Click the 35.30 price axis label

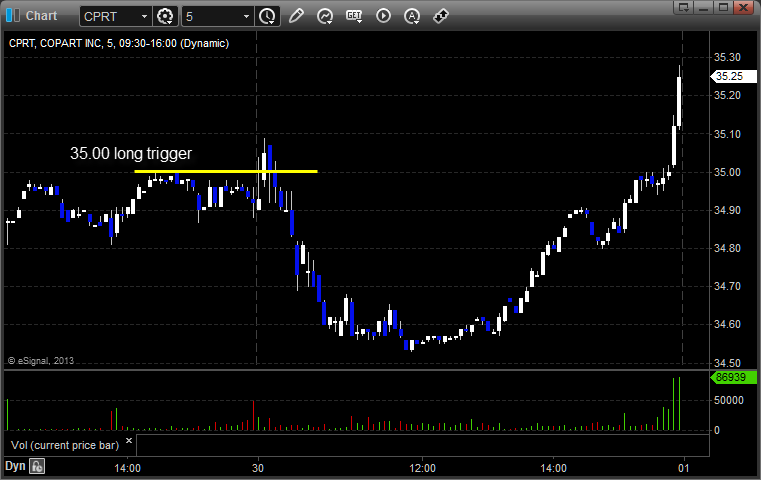[727, 57]
